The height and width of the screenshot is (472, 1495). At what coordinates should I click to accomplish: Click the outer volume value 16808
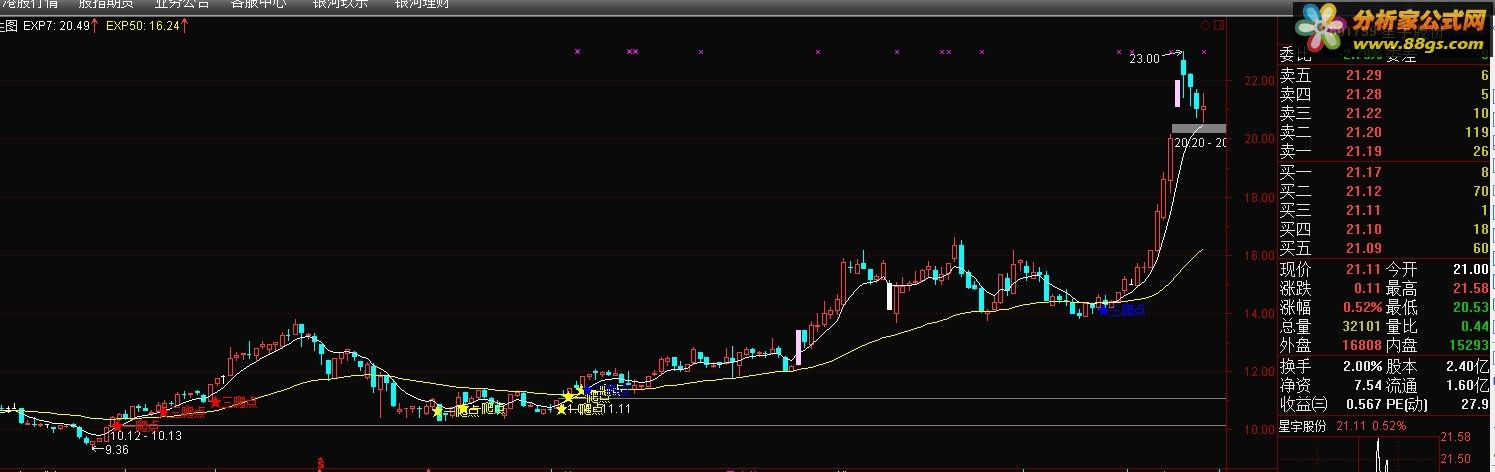(1360, 345)
